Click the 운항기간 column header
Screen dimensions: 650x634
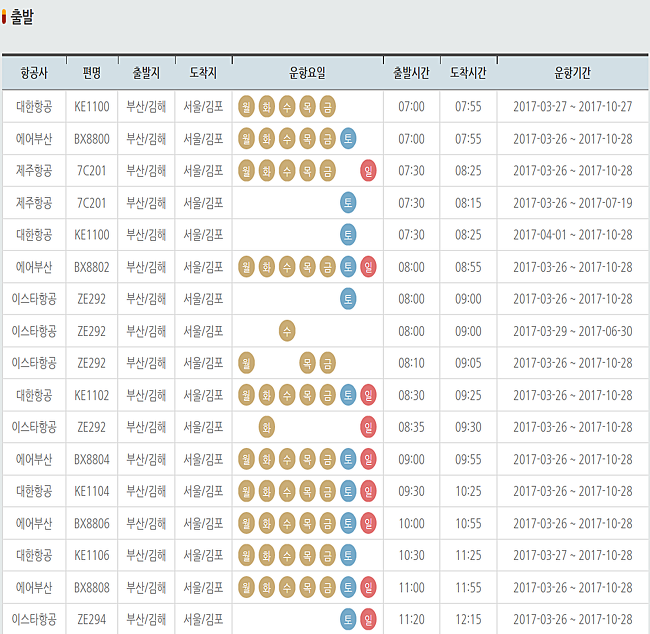[572, 73]
